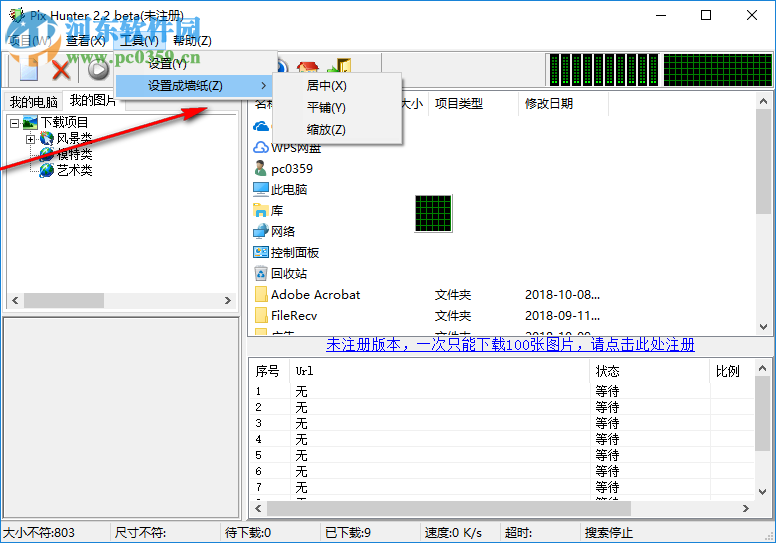Click the 大小不符:803 status bar entry

point(39,533)
